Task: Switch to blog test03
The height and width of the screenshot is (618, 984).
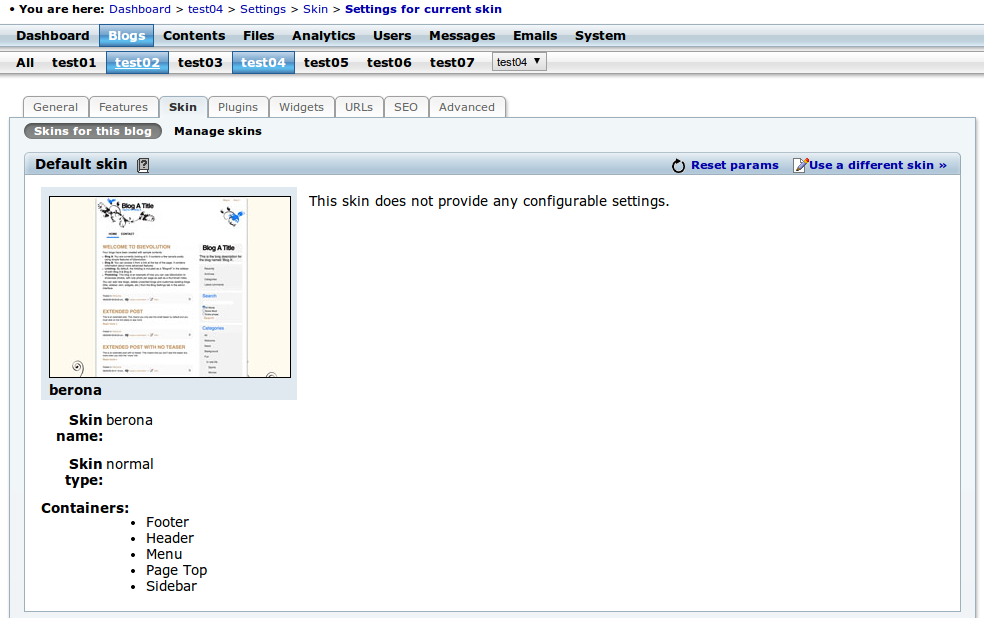Action: click(x=200, y=63)
